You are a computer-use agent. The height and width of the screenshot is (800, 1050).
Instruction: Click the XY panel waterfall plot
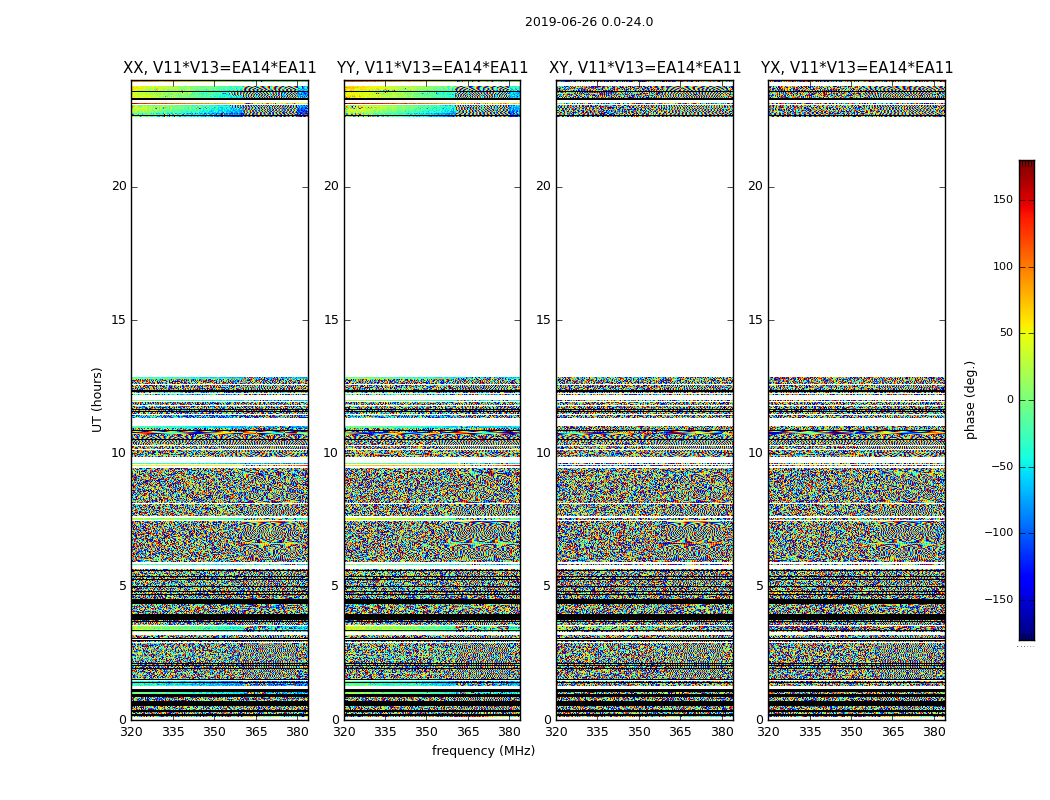pos(645,400)
